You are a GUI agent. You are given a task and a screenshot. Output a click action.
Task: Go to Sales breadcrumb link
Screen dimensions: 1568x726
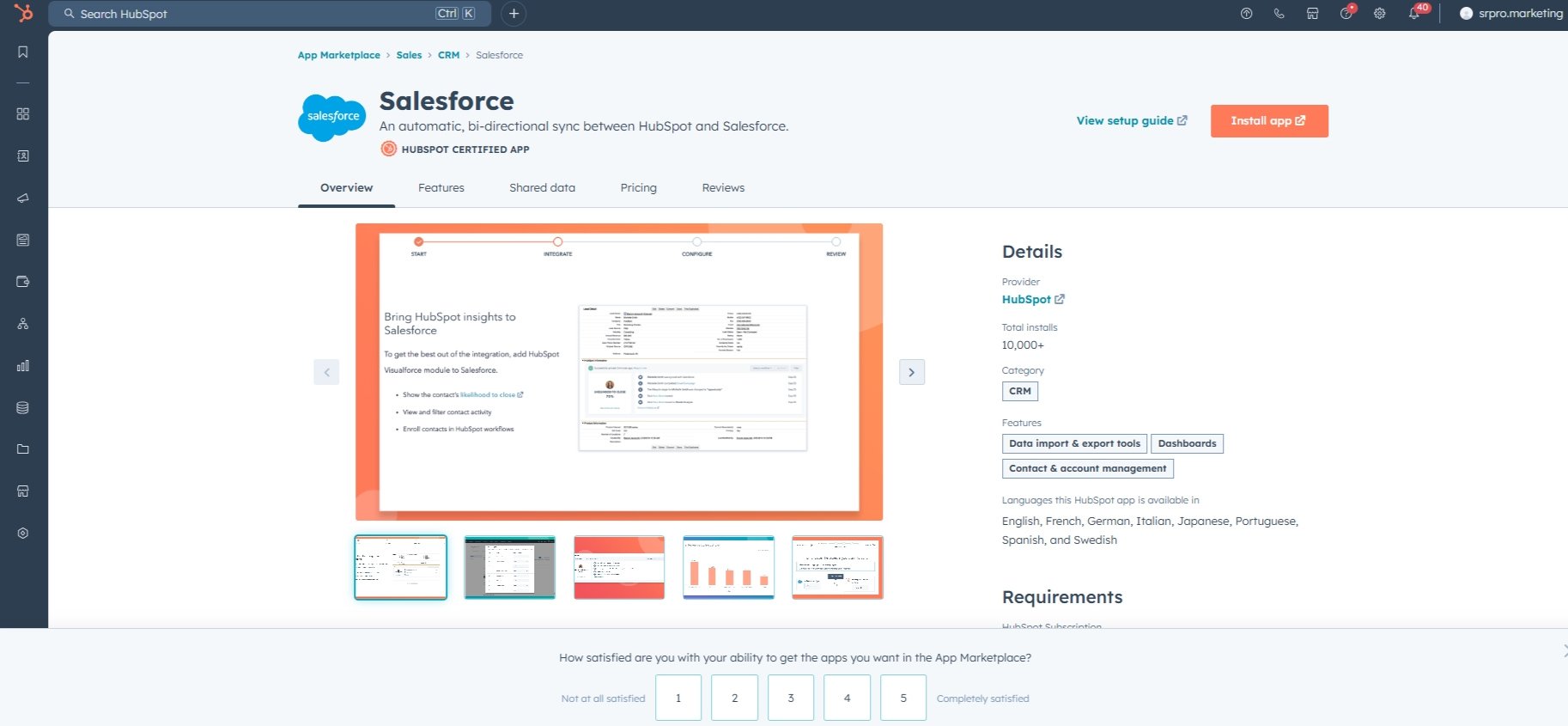tap(409, 55)
